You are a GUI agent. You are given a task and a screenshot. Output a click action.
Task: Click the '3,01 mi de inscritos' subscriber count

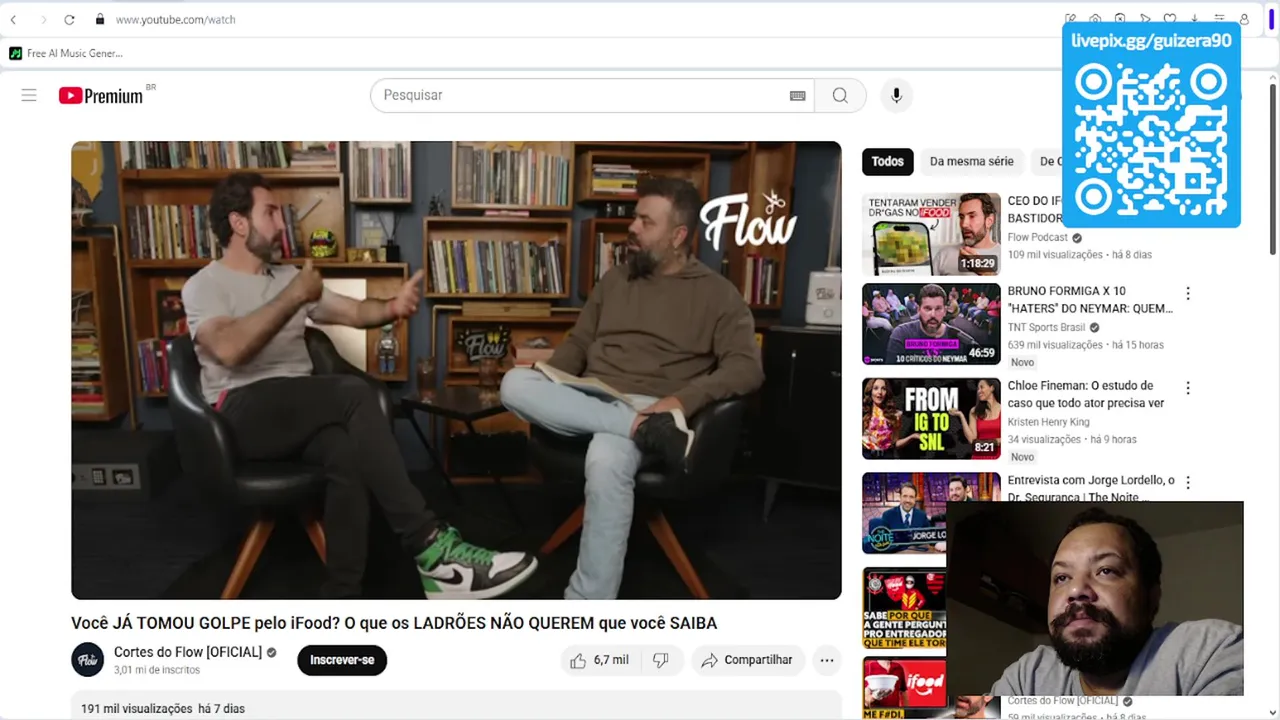157,670
